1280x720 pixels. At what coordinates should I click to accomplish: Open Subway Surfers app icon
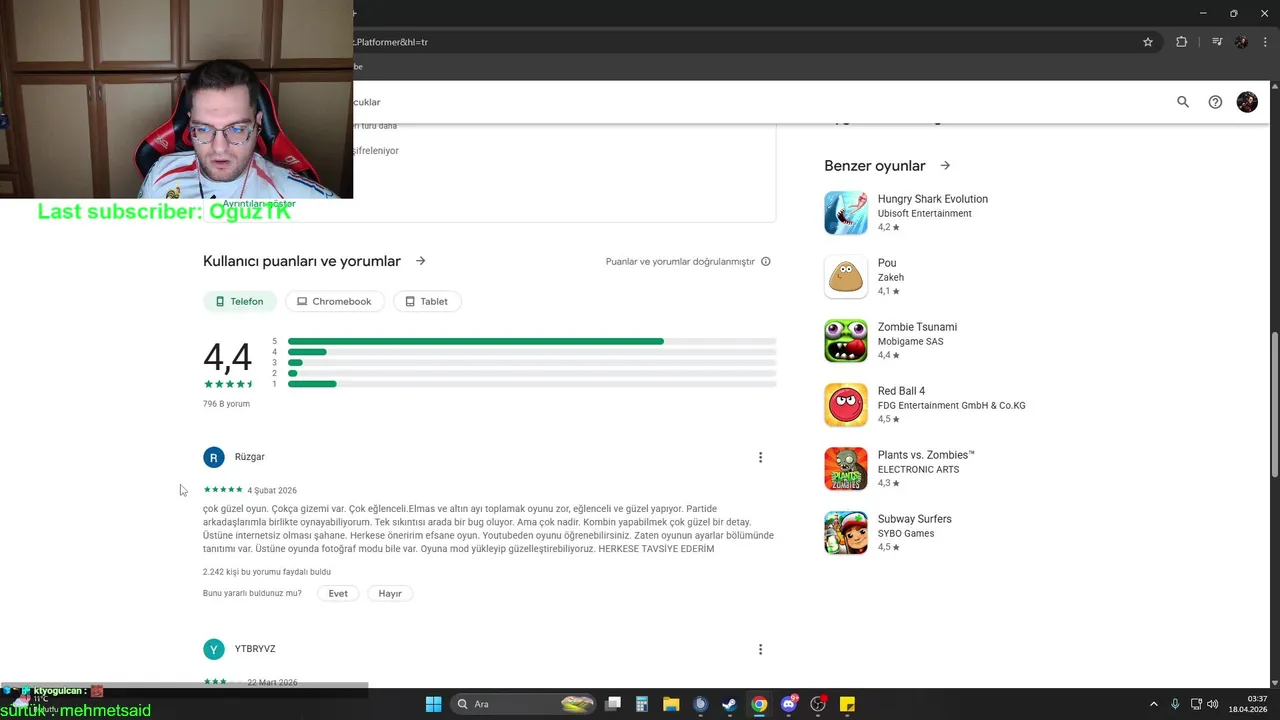tap(846, 533)
